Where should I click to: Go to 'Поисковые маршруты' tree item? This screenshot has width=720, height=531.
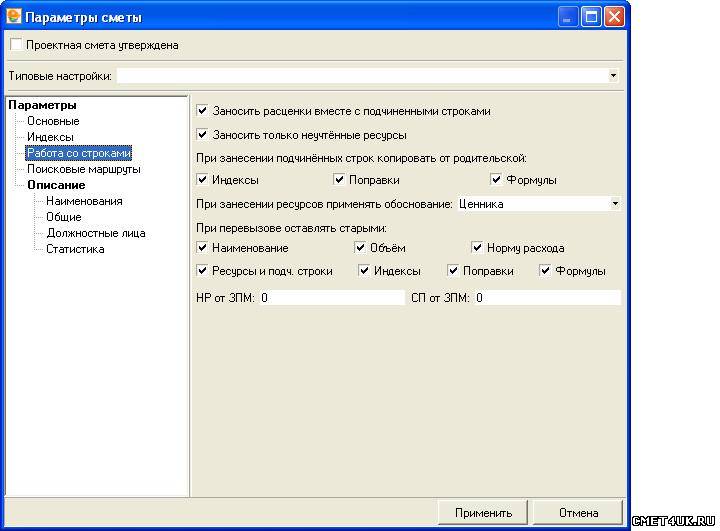pyautogui.click(x=83, y=169)
